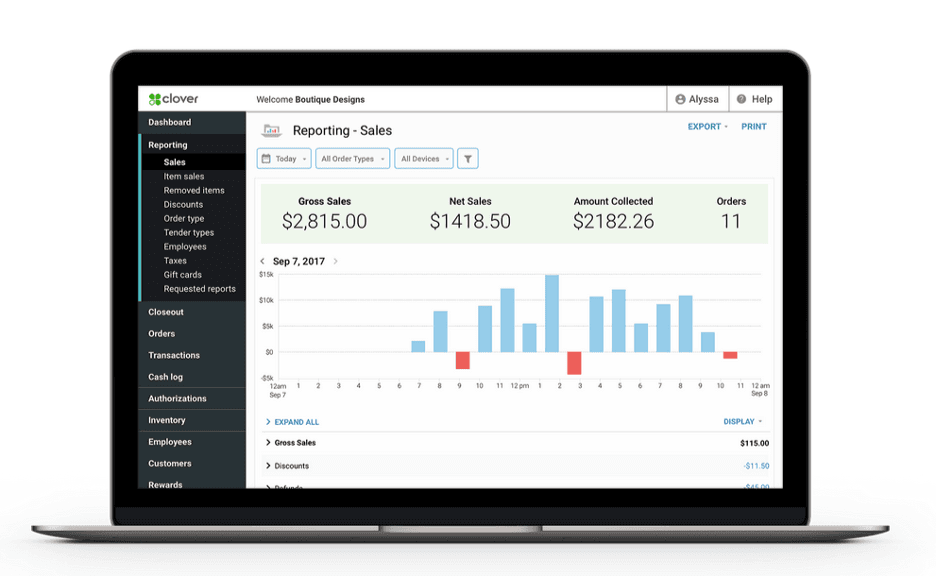
Task: Click the Clover logo icon
Action: (155, 99)
